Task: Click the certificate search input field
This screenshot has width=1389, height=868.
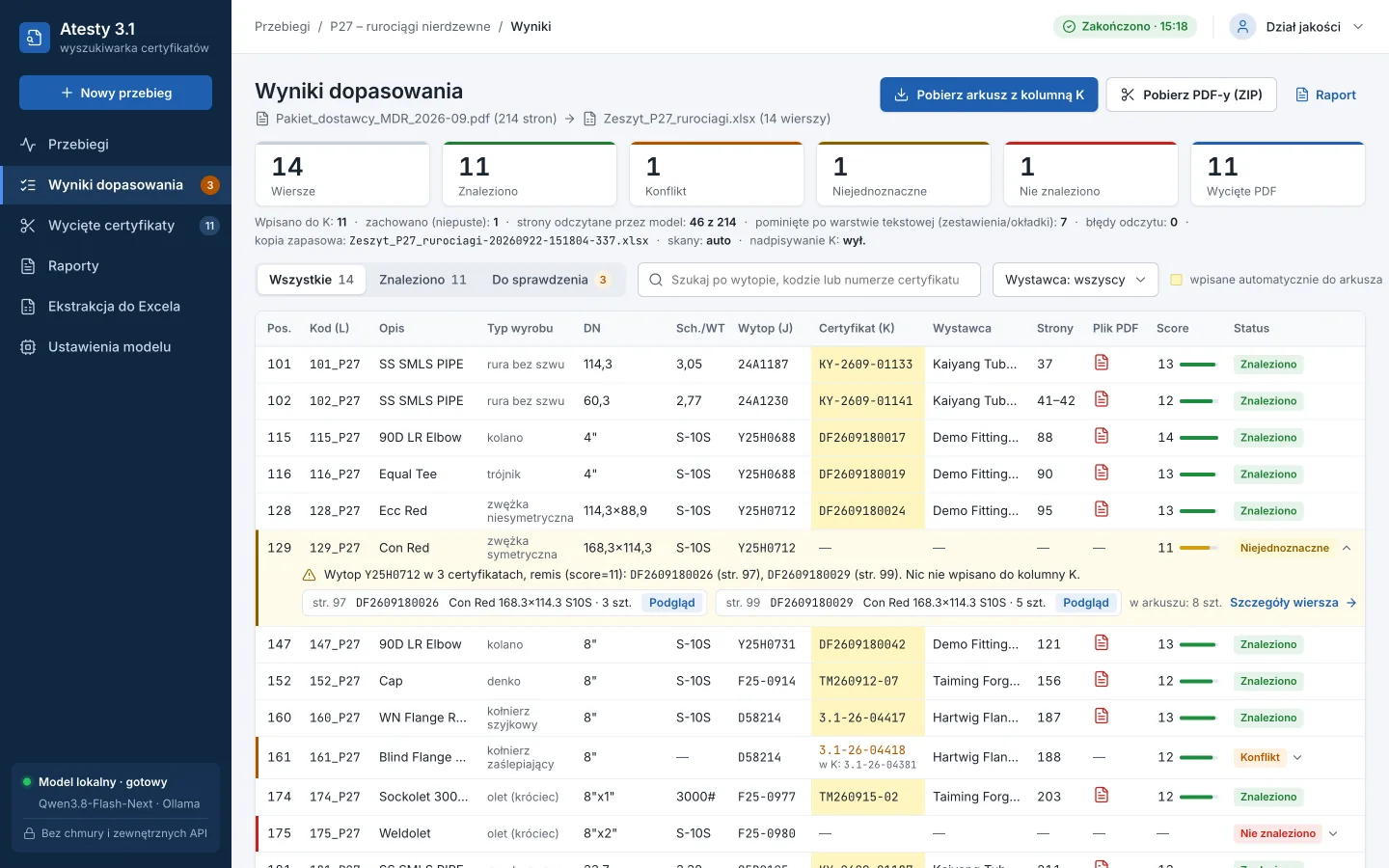Action: pos(809,280)
